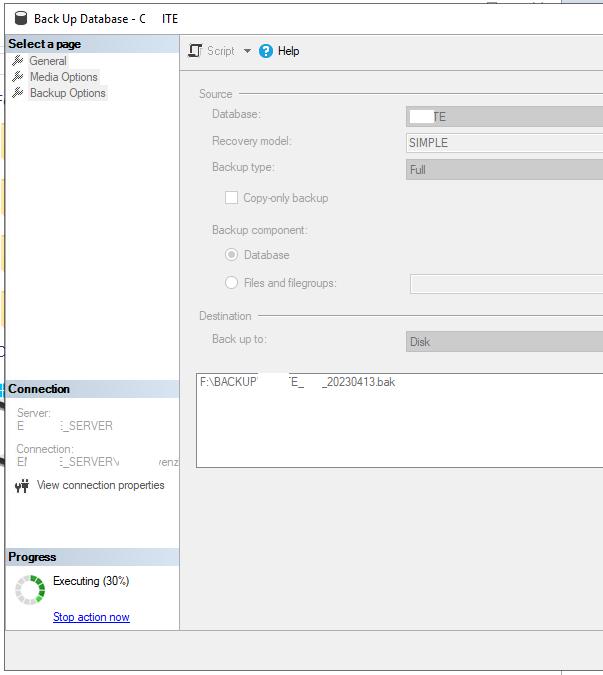Viewport: 603px width, 675px height.
Task: Click the Recovery model SIMPLE field
Action: point(504,143)
